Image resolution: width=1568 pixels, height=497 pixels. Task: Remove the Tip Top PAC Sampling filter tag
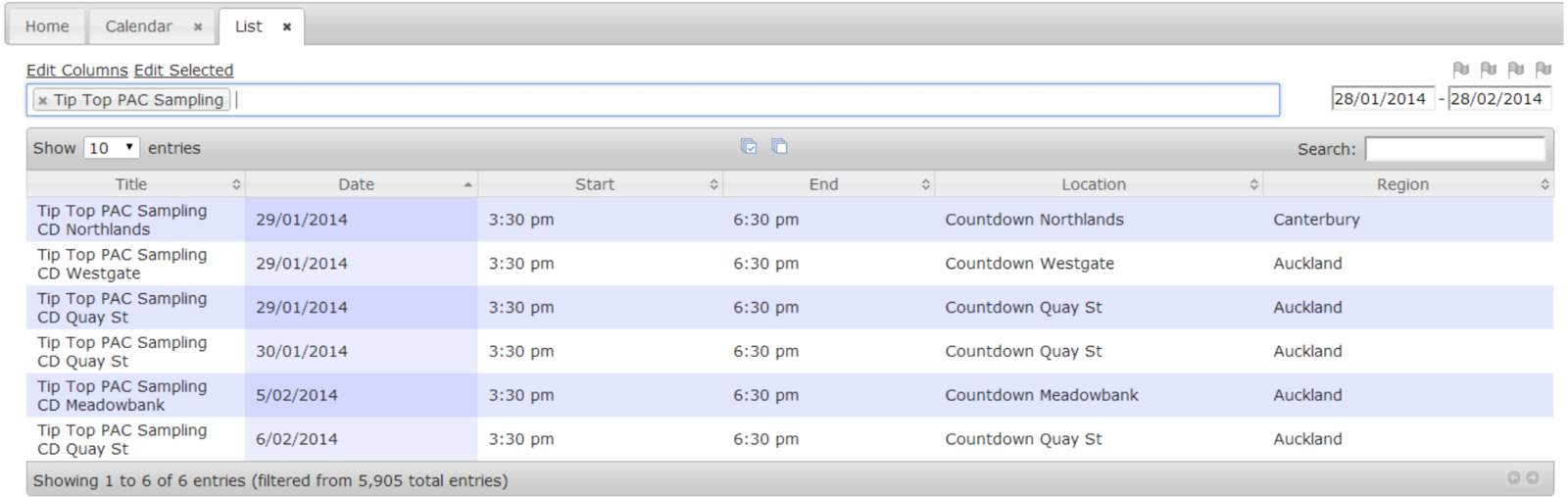(42, 100)
